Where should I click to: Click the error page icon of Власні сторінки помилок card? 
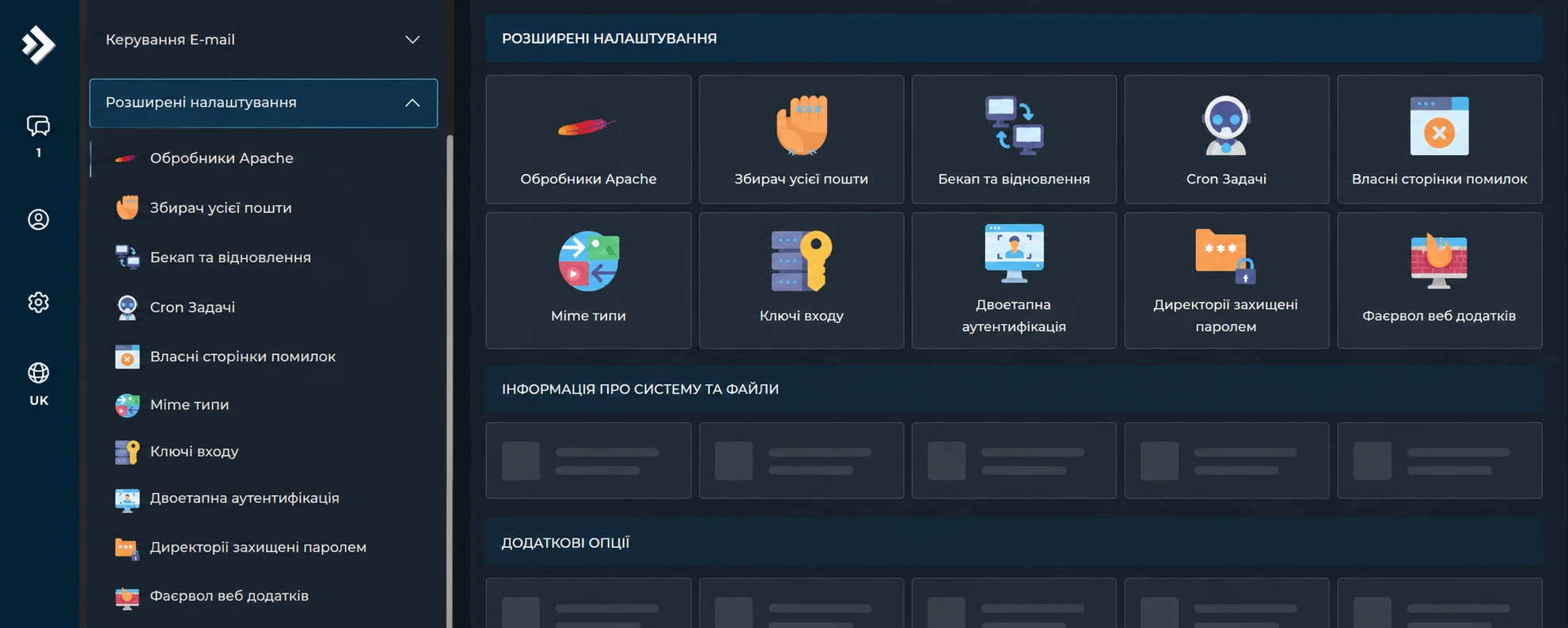[1439, 125]
